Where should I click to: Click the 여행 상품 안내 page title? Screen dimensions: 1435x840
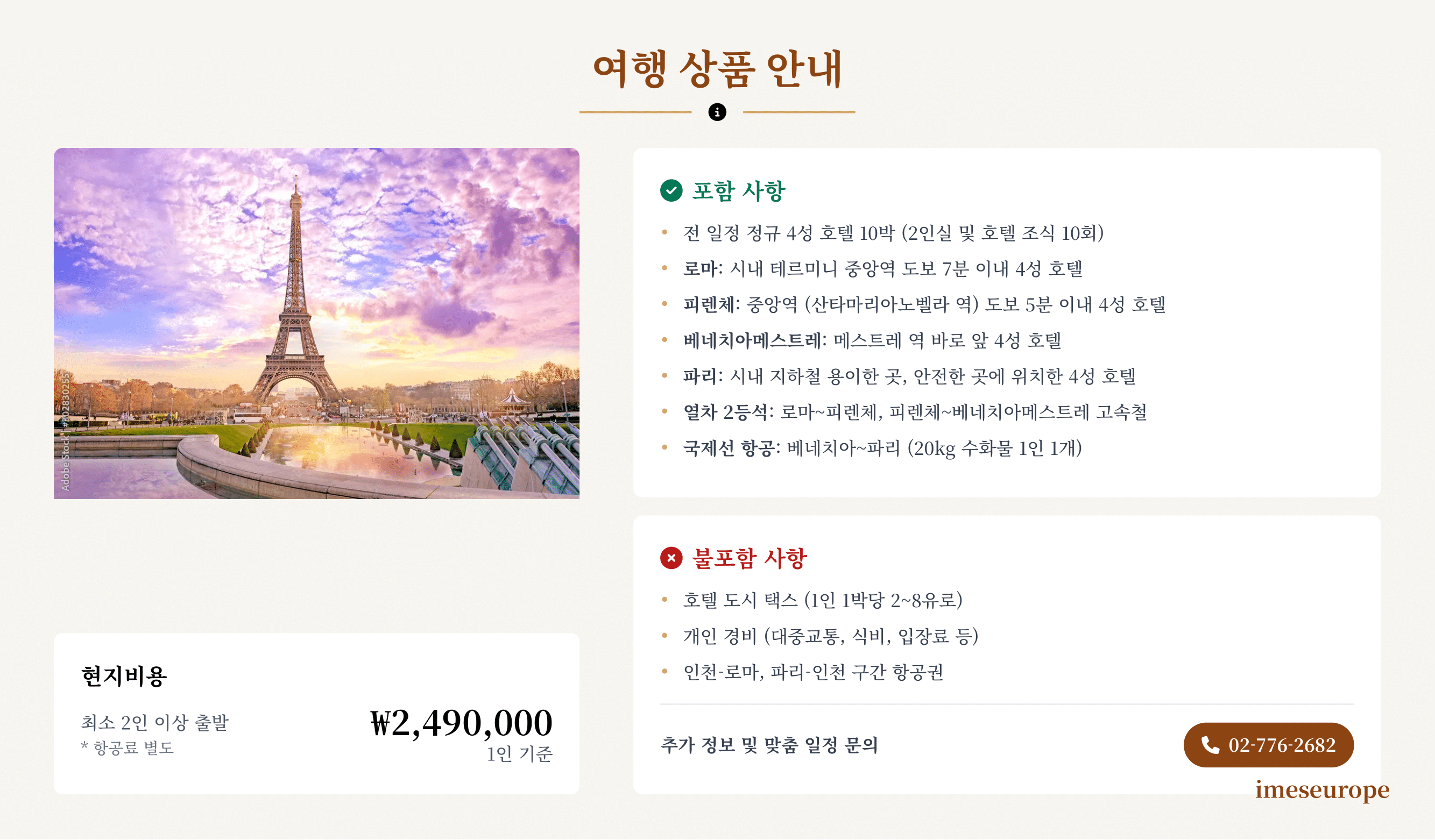pyautogui.click(x=717, y=69)
